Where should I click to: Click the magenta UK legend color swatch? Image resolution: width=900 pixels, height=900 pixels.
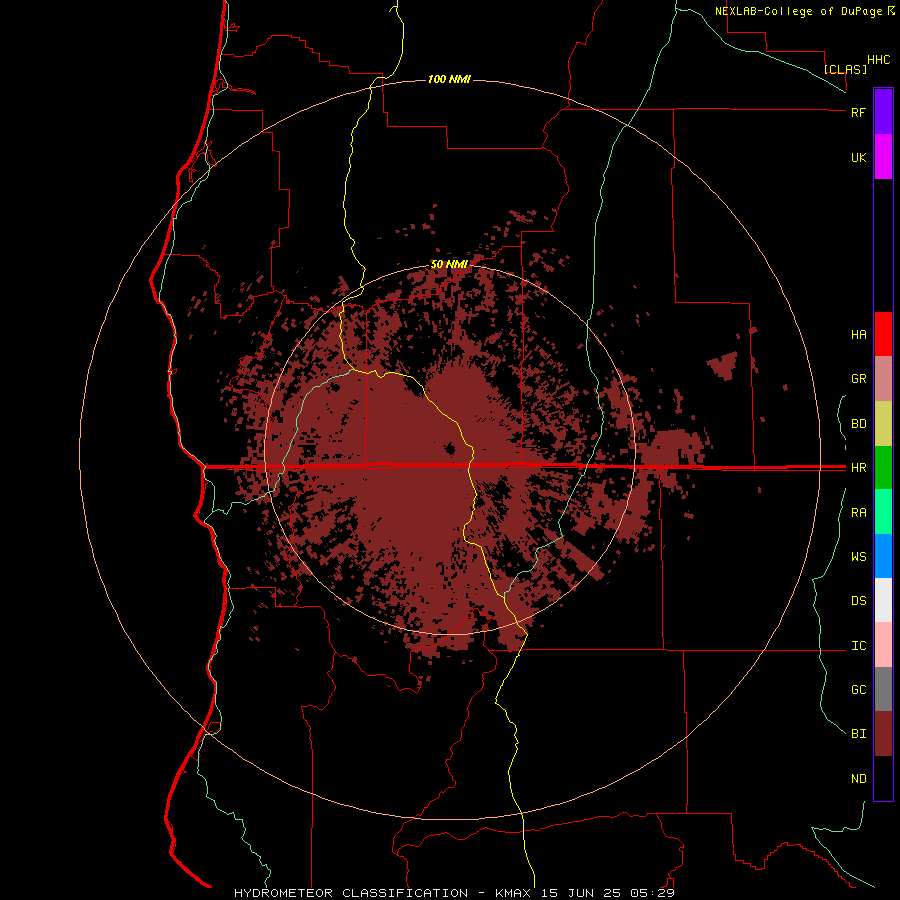(883, 156)
